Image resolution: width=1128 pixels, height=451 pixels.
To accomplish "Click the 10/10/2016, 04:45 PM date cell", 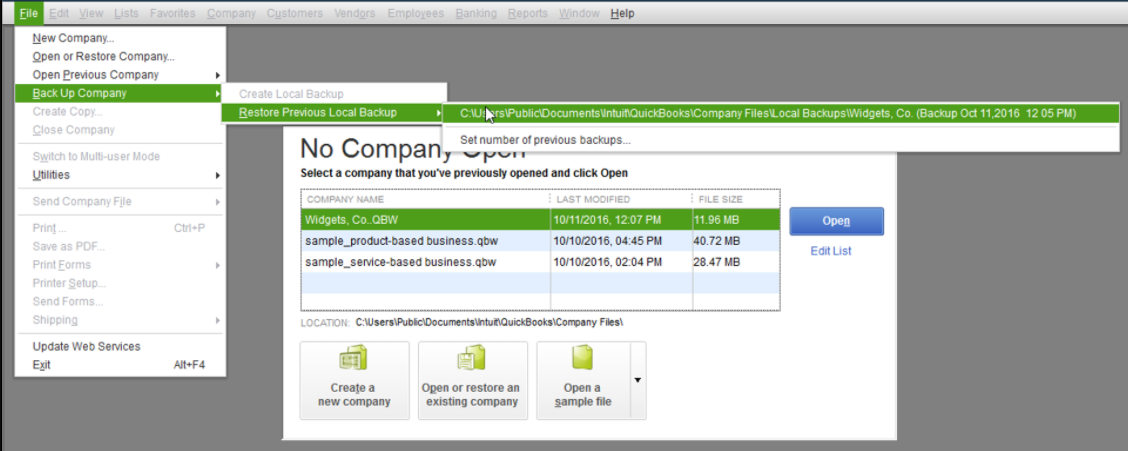I will [622, 241].
